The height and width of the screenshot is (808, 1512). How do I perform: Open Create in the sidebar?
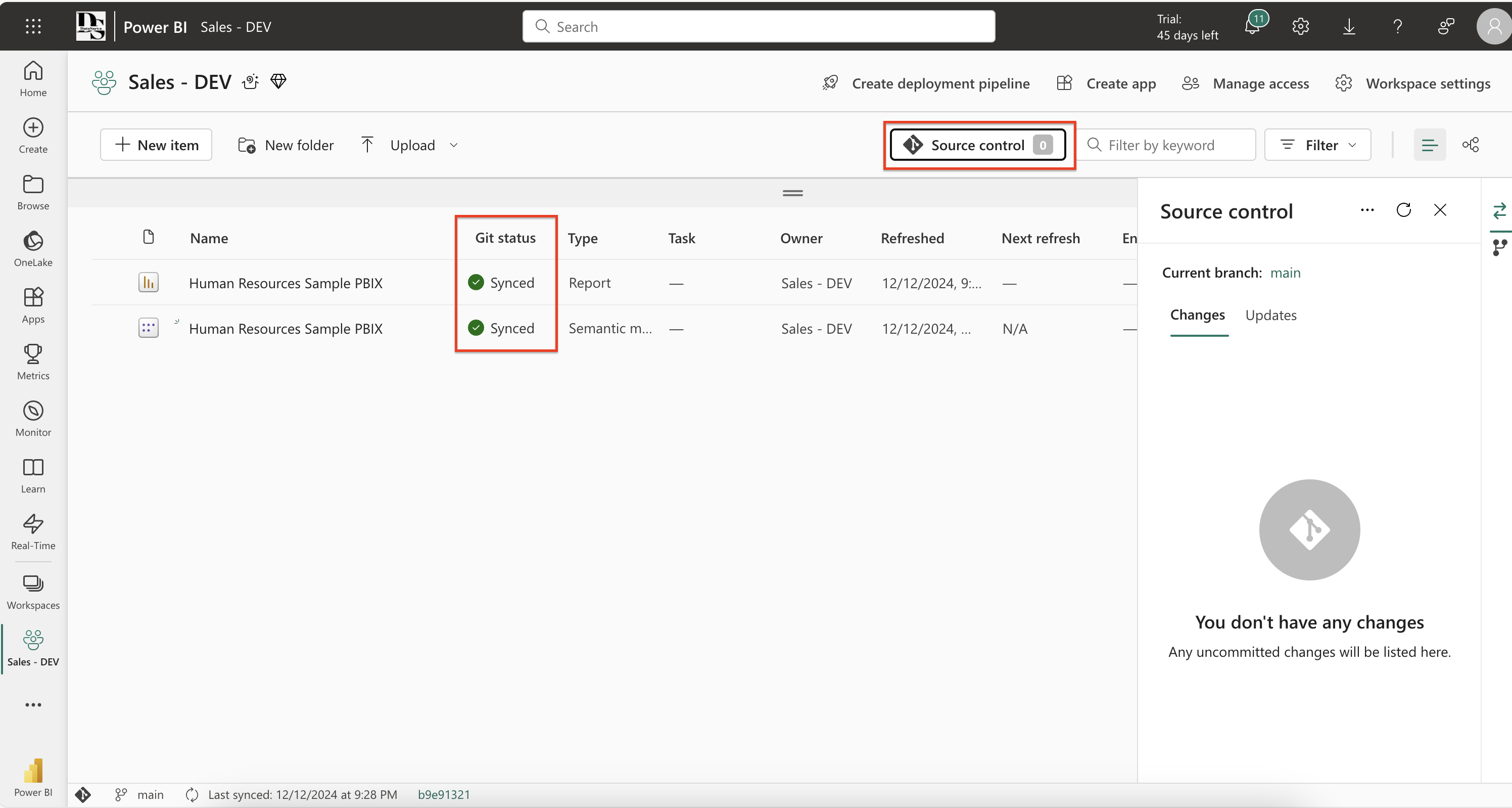[33, 136]
